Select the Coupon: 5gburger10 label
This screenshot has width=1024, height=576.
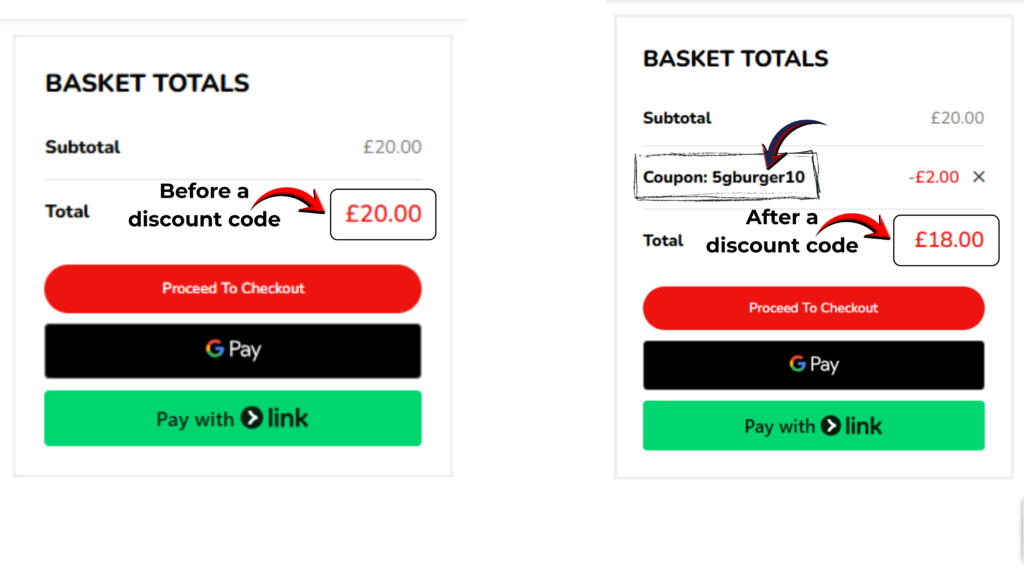tap(726, 177)
